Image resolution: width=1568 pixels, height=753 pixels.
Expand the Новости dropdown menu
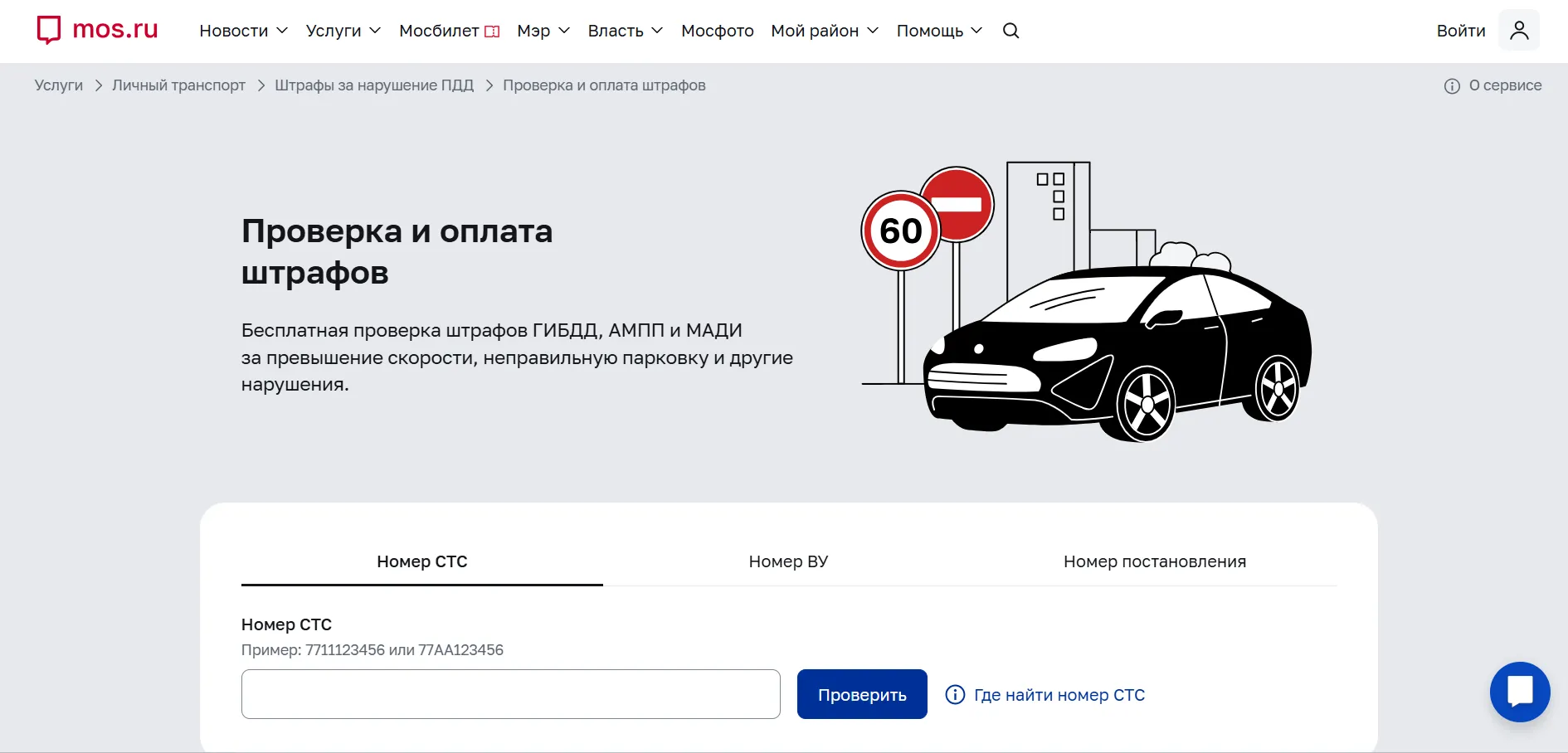pyautogui.click(x=242, y=31)
